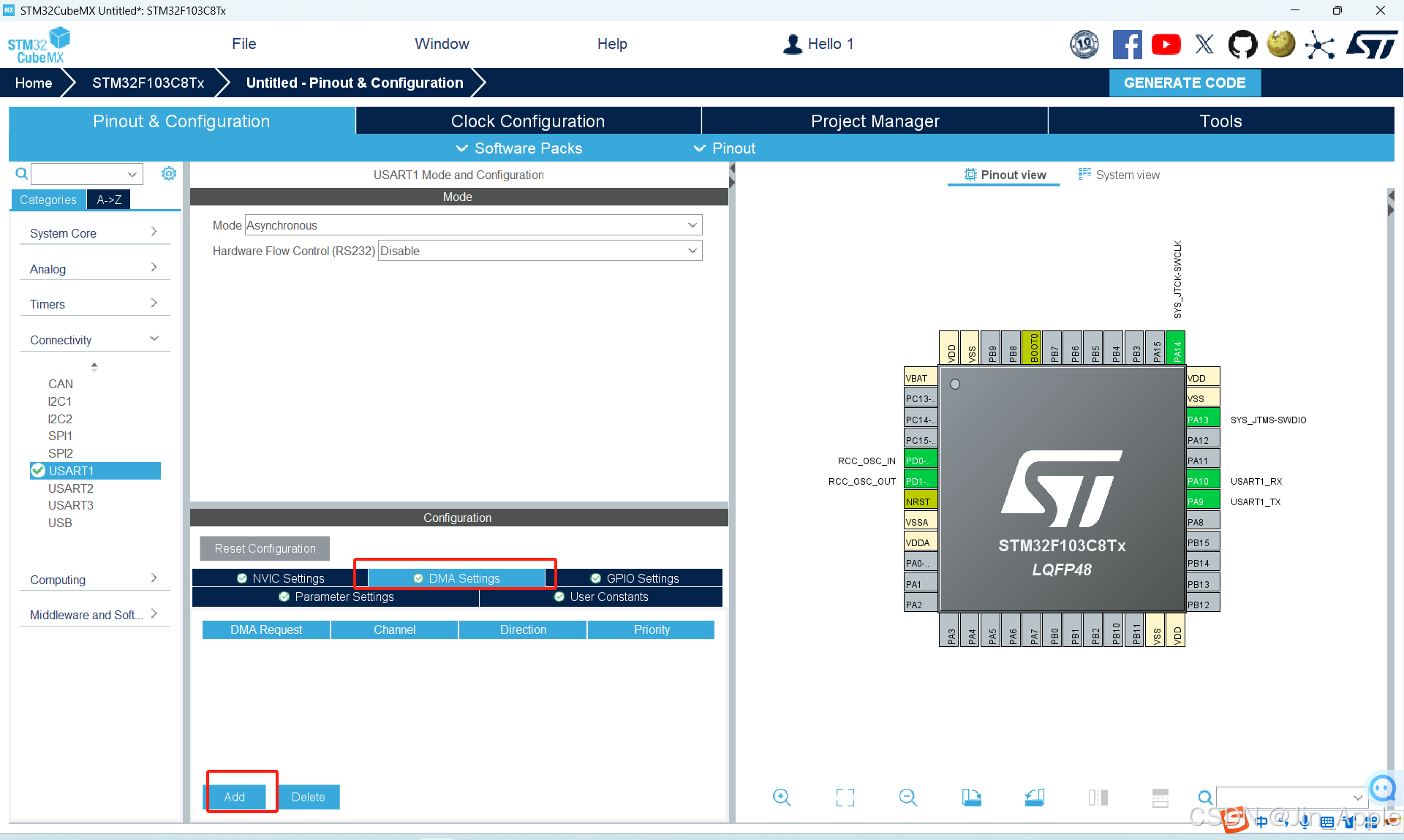Open the Facebook icon link
This screenshot has width=1404, height=840.
[1127, 45]
